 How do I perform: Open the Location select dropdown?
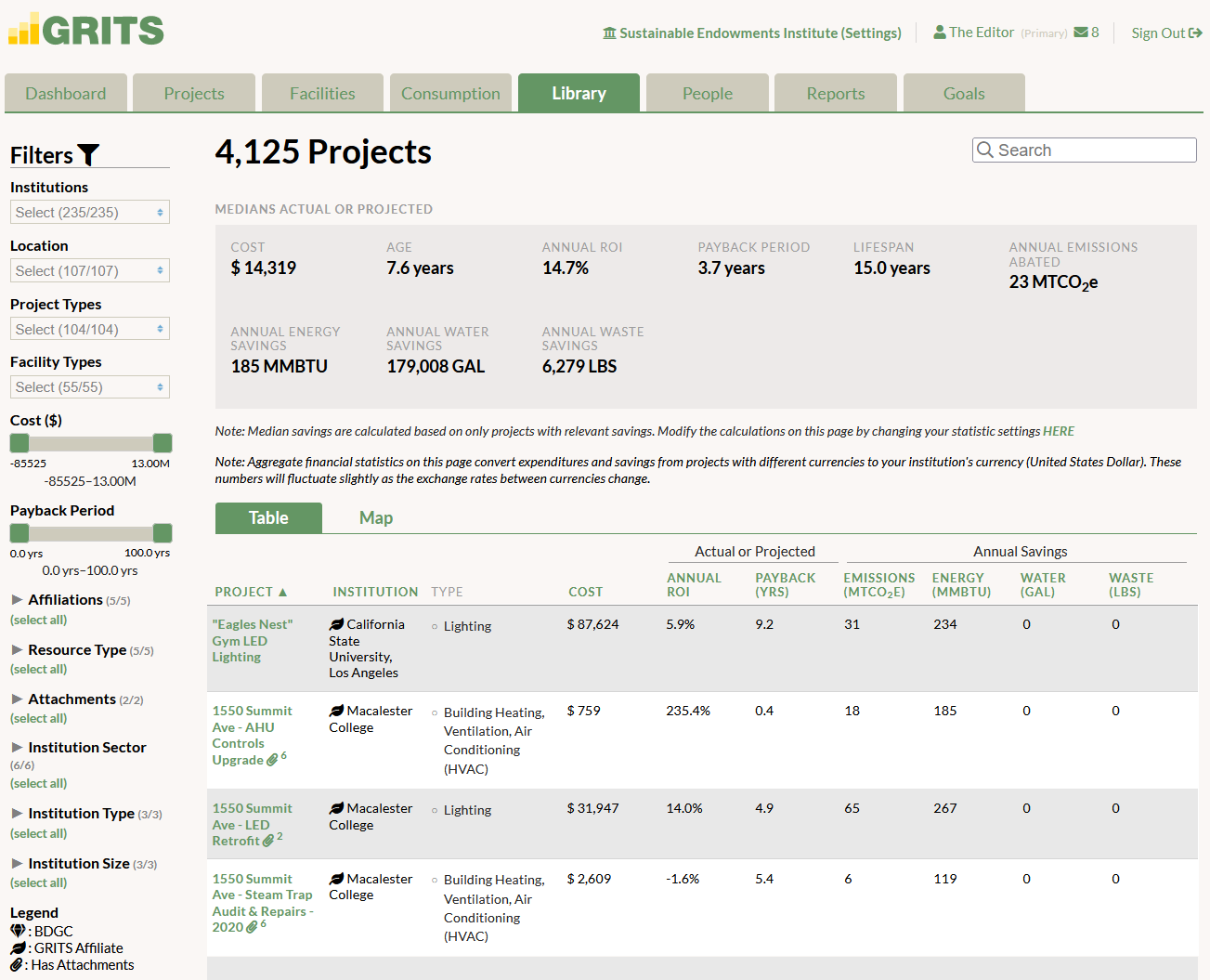pos(90,270)
